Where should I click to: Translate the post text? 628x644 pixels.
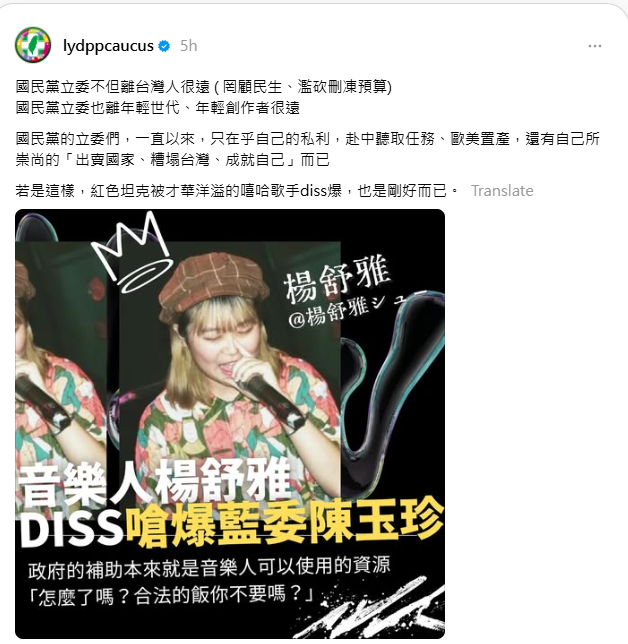502,191
